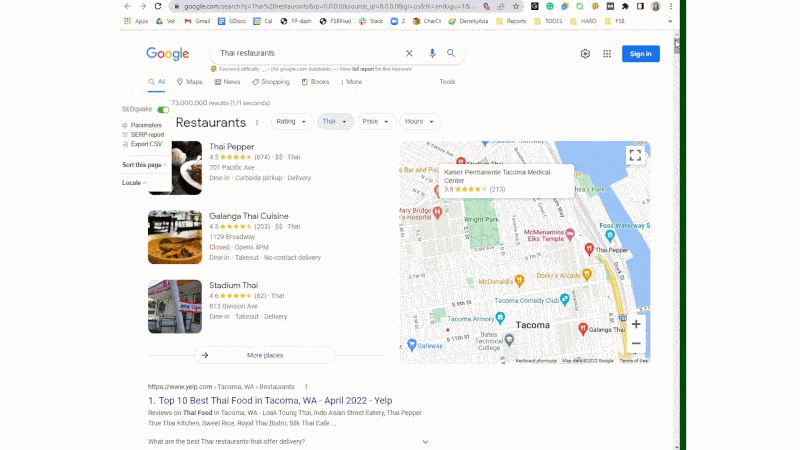Open the Galanga Thai Cuisine listing
The width and height of the screenshot is (800, 450).
[x=248, y=216]
